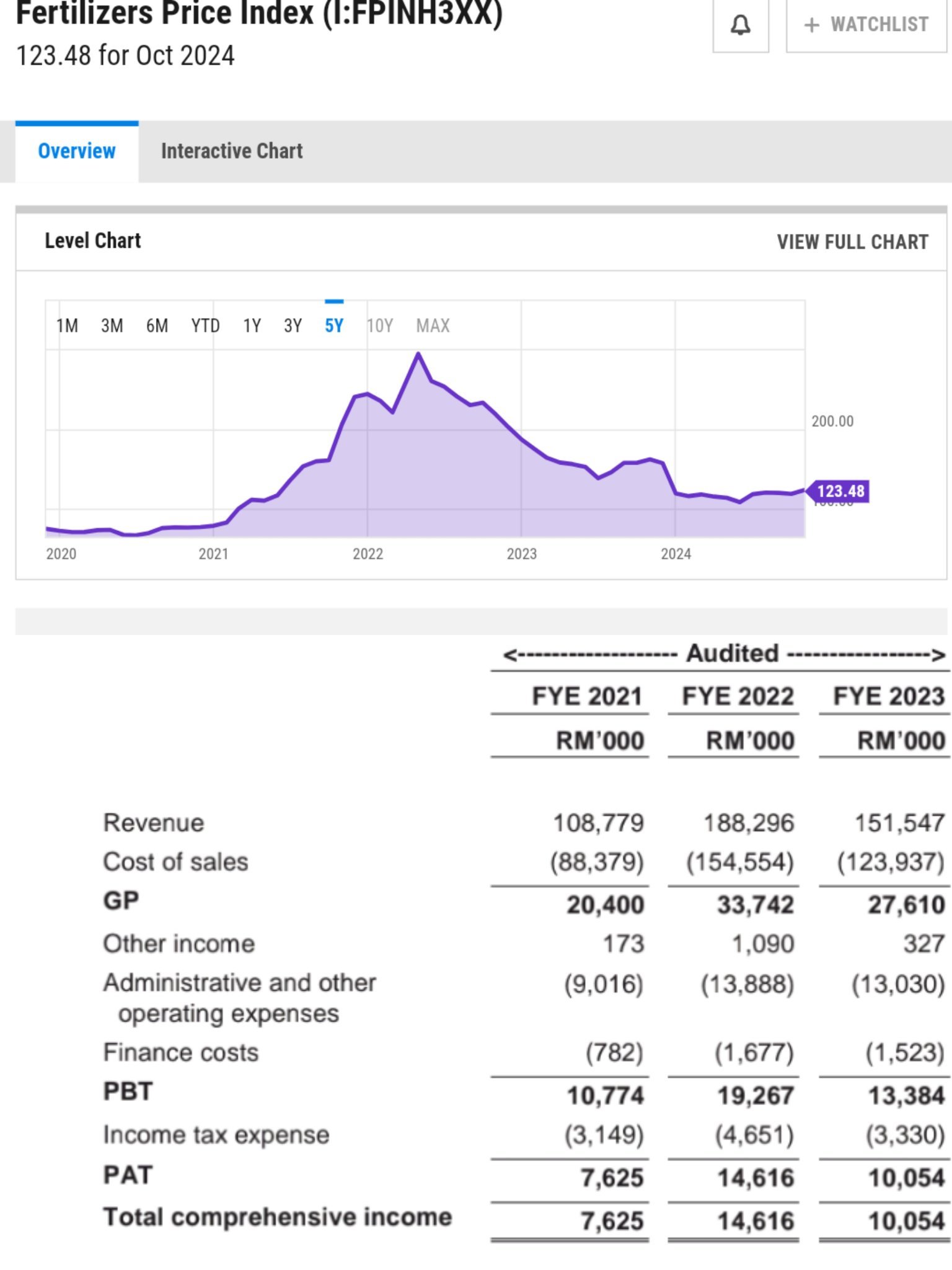
Task: Click the 2023 x-axis label
Action: tap(521, 554)
